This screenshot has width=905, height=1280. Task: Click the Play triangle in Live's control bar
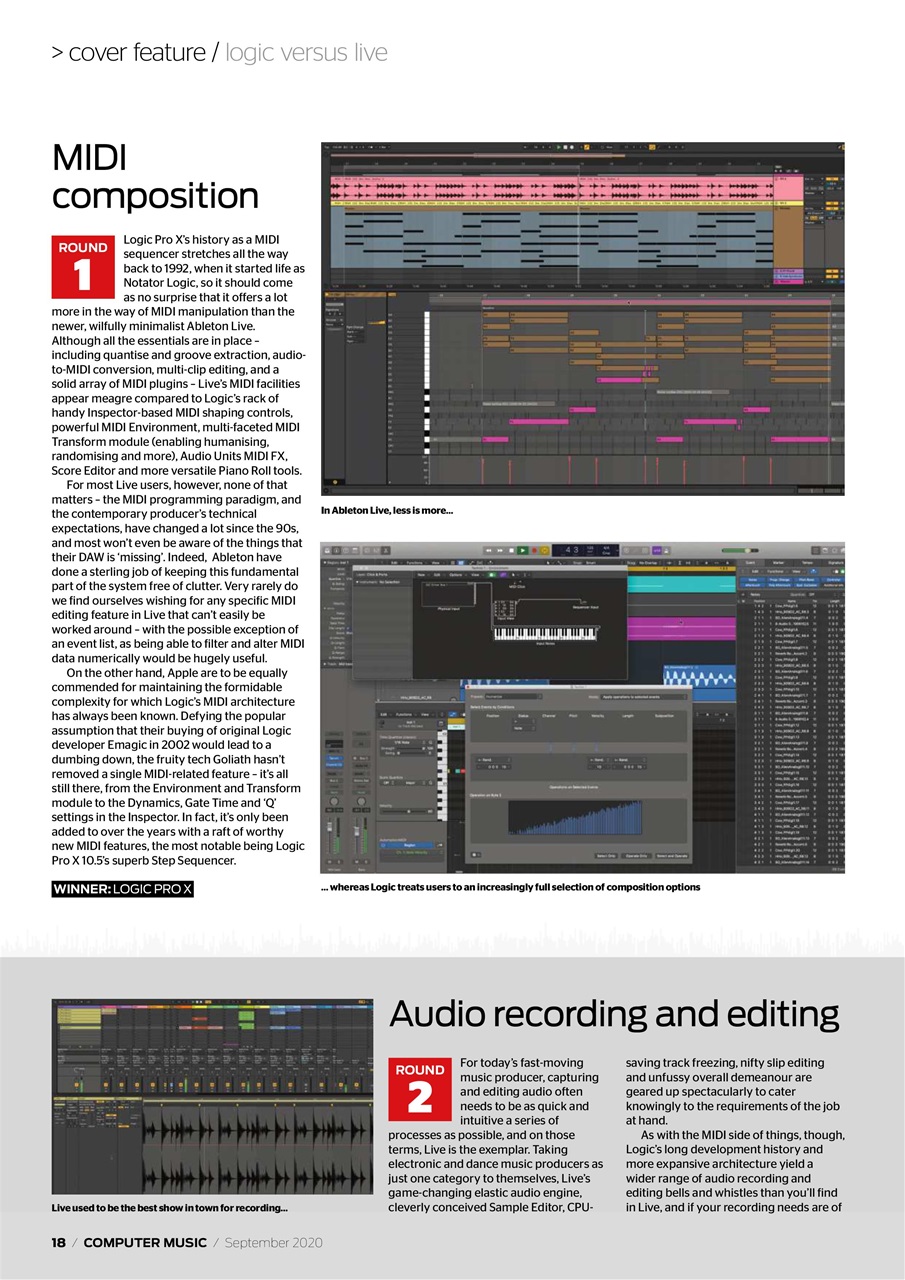[560, 145]
